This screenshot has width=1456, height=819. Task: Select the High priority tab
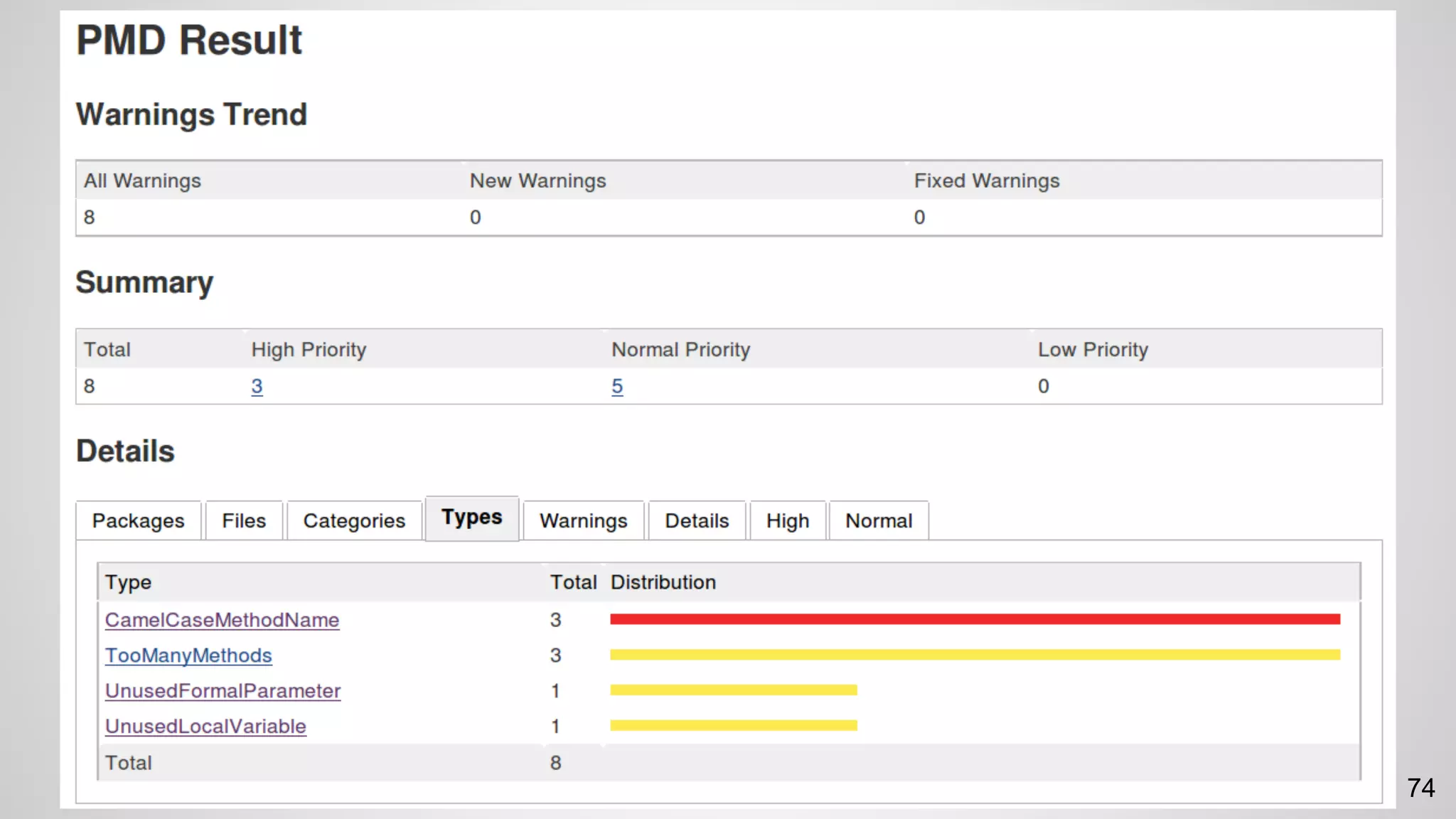[x=787, y=521]
